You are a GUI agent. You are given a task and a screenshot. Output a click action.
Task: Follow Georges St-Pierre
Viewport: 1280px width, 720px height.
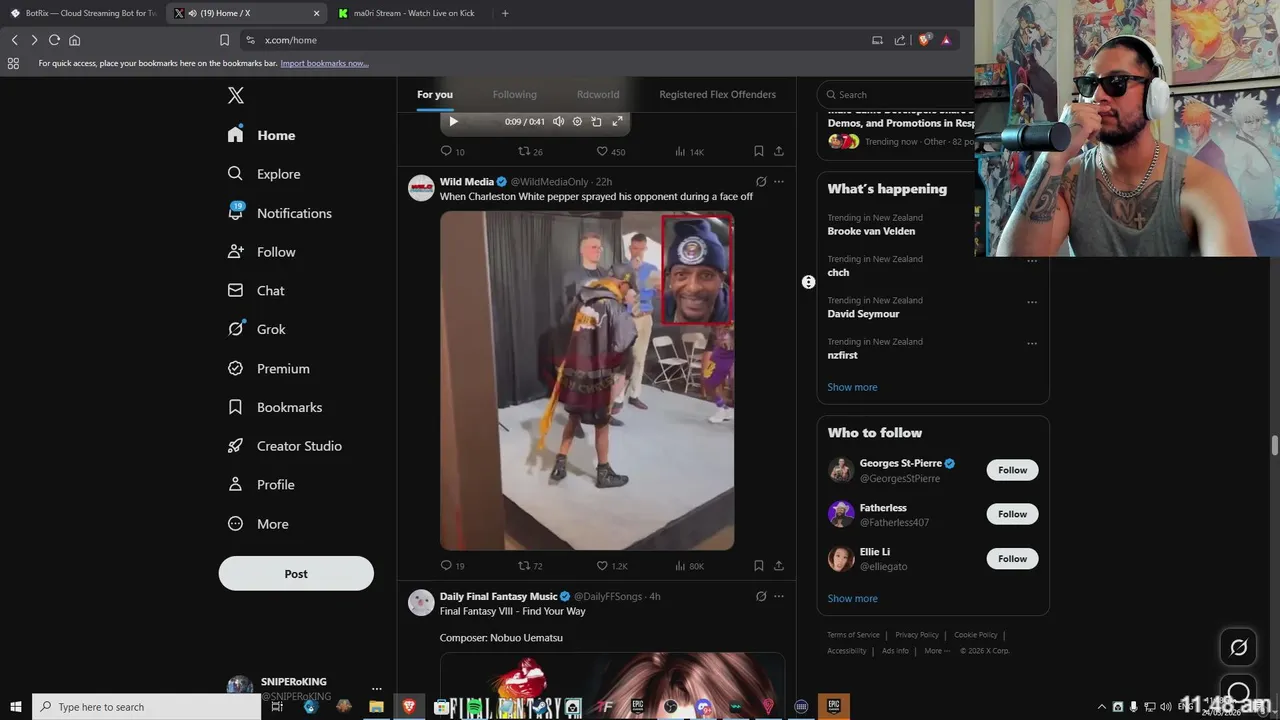(x=1012, y=470)
